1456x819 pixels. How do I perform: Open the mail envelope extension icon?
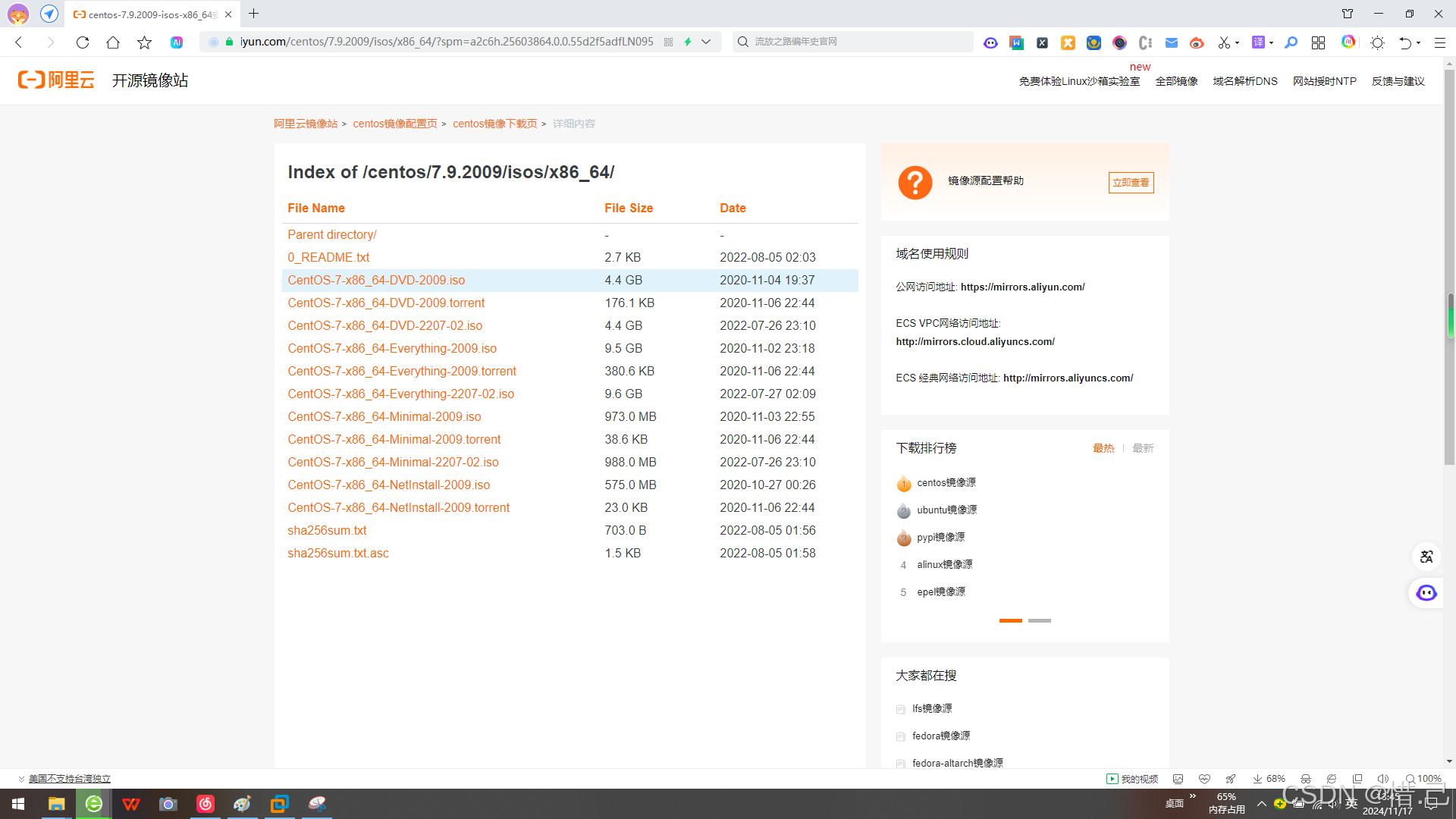1171,42
